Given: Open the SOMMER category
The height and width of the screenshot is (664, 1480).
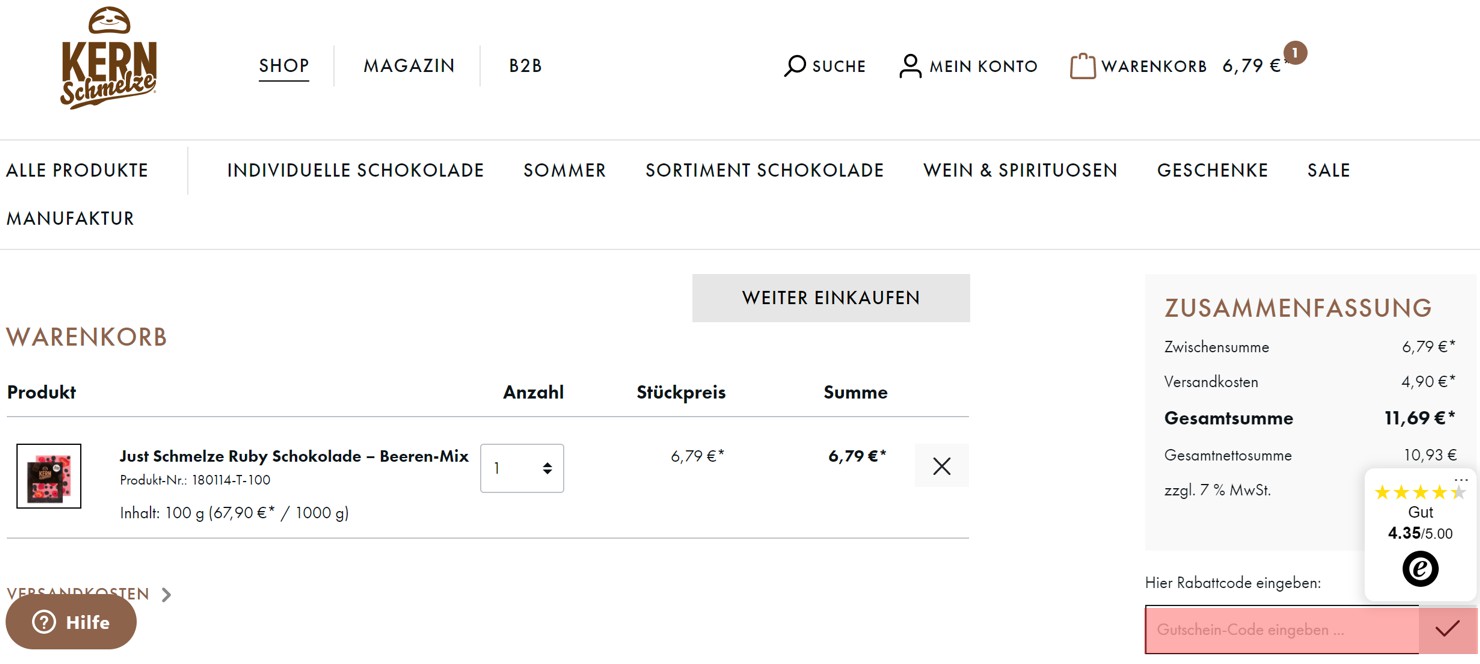Looking at the screenshot, I should 565,170.
